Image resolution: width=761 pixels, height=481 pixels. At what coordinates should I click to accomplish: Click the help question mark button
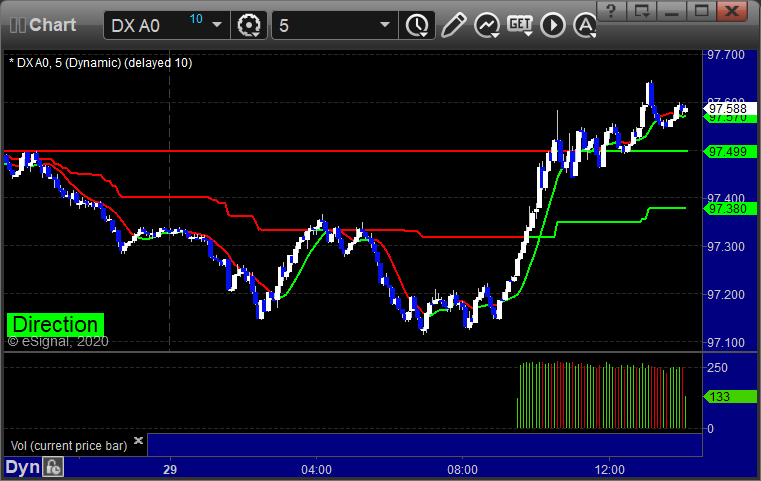[x=611, y=11]
